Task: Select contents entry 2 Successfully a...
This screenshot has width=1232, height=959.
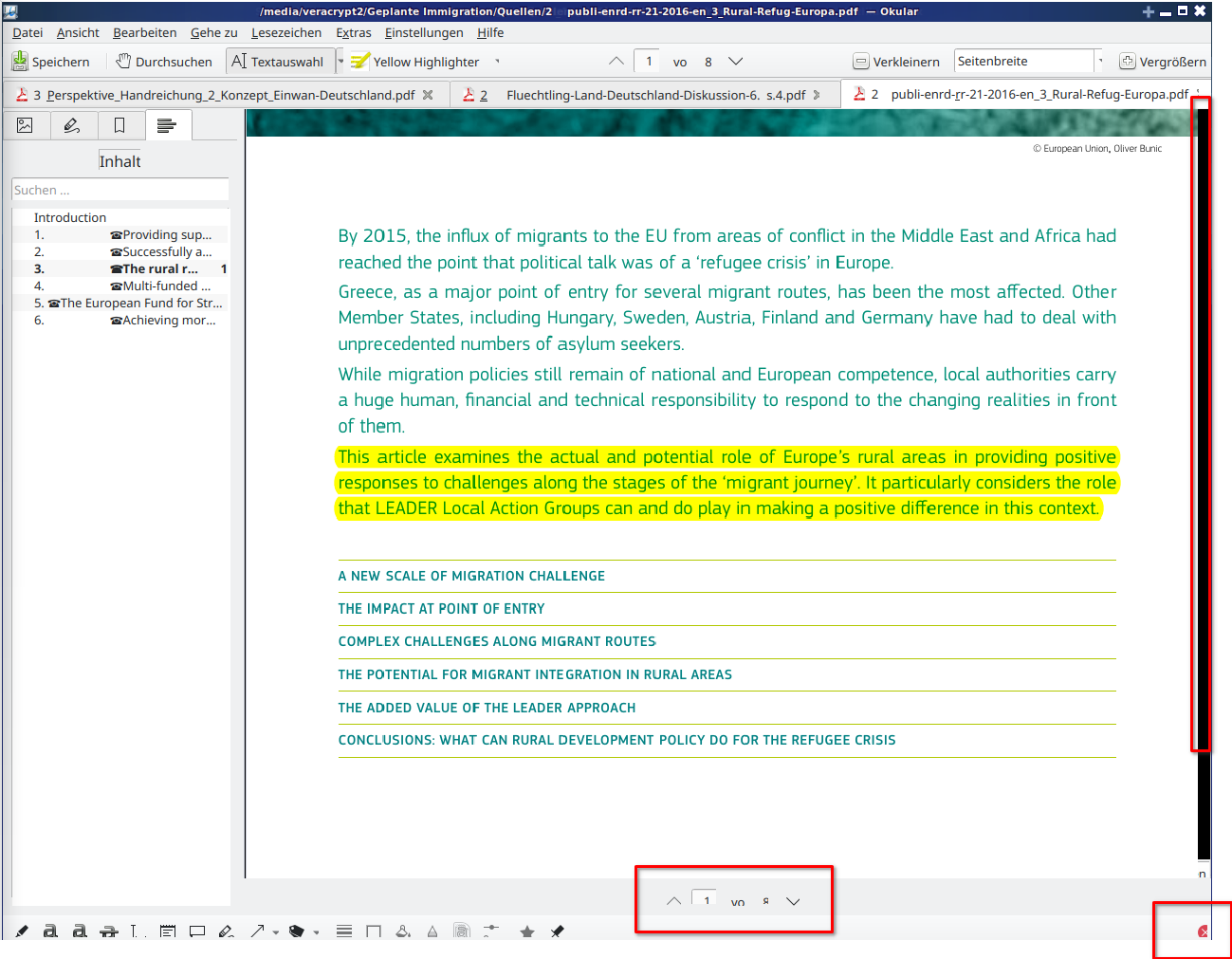Action: (x=122, y=251)
